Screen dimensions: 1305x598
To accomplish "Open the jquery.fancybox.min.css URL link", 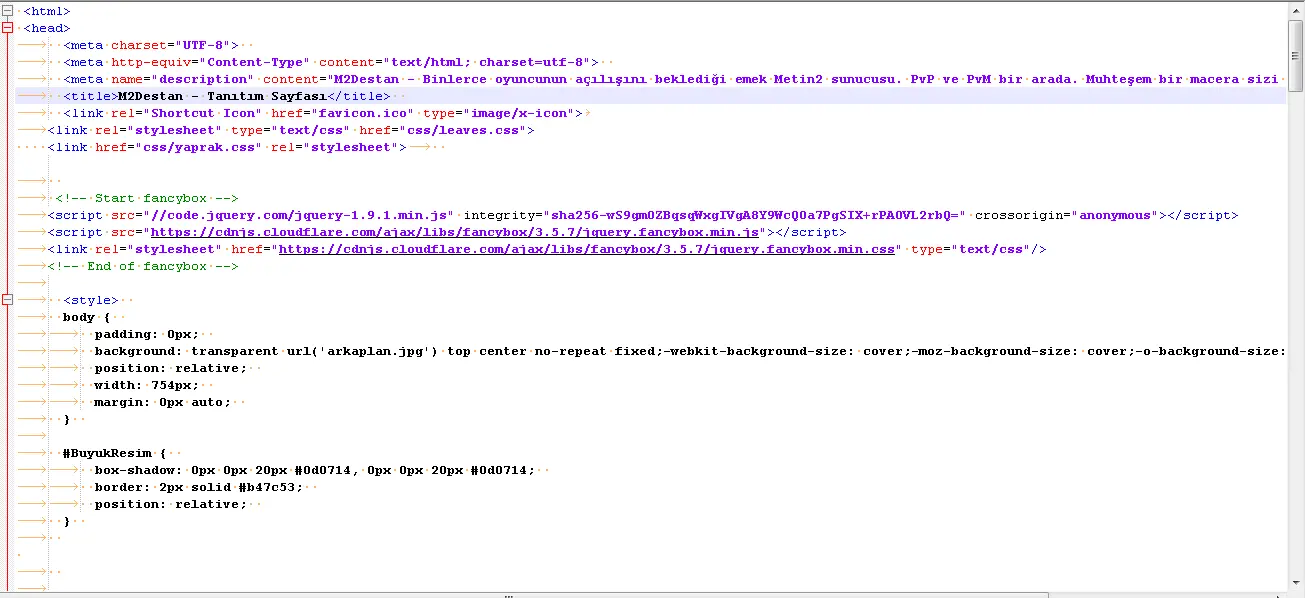I will [587, 249].
